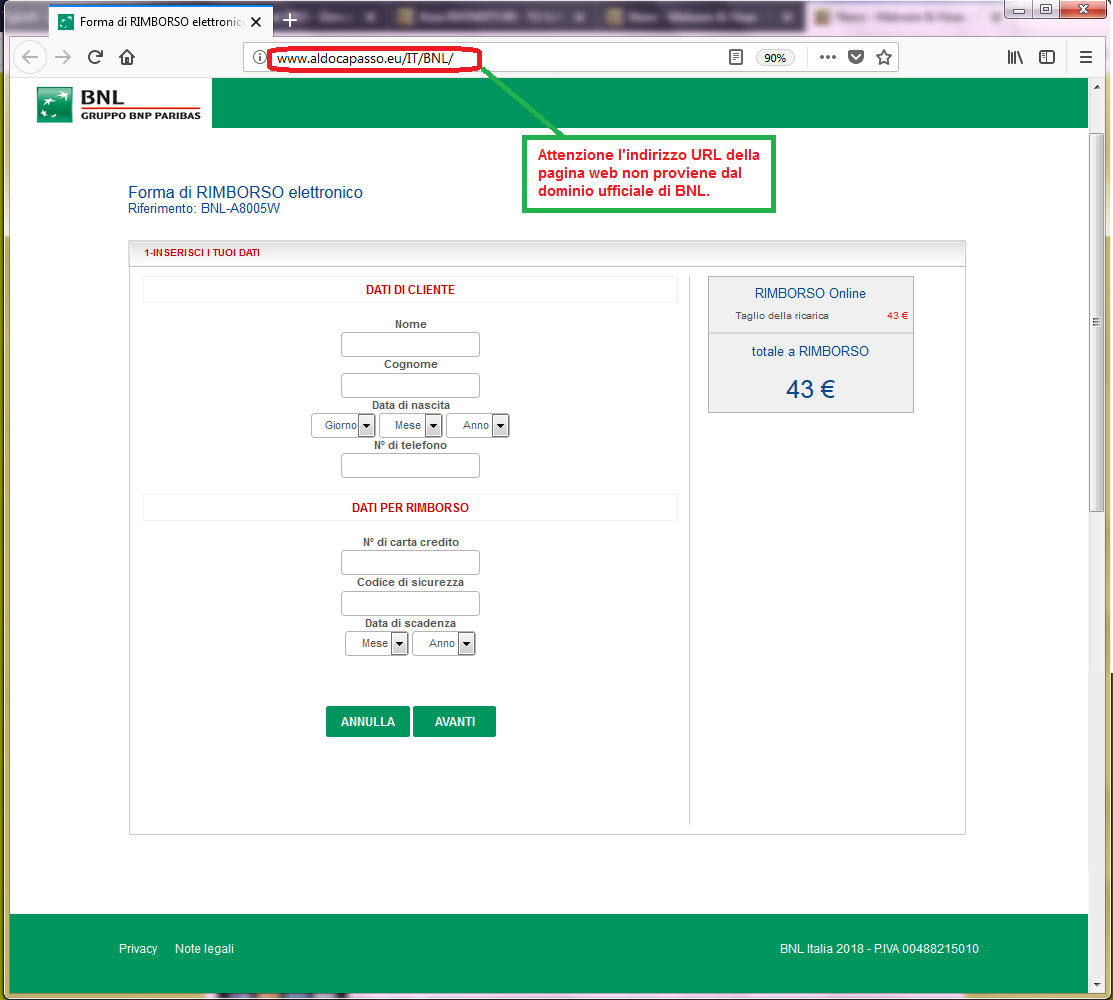Open the birth date Mese dropdown
The height and width of the screenshot is (1000, 1113).
410,426
